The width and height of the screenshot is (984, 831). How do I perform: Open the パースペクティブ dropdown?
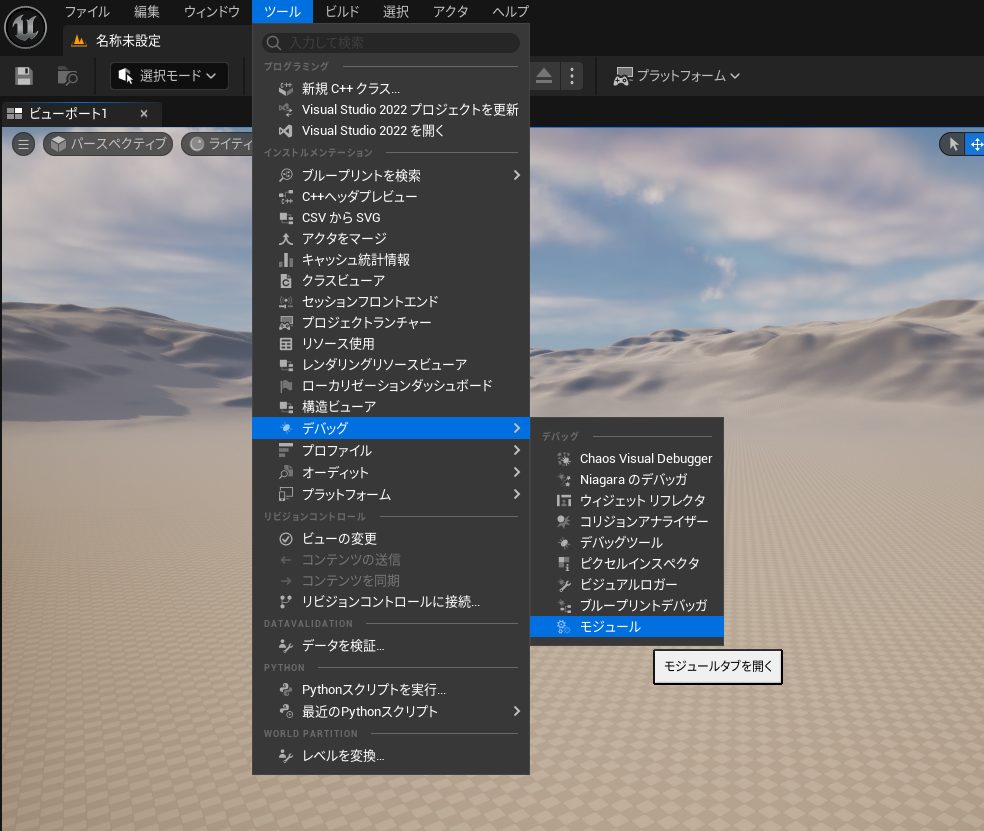110,143
